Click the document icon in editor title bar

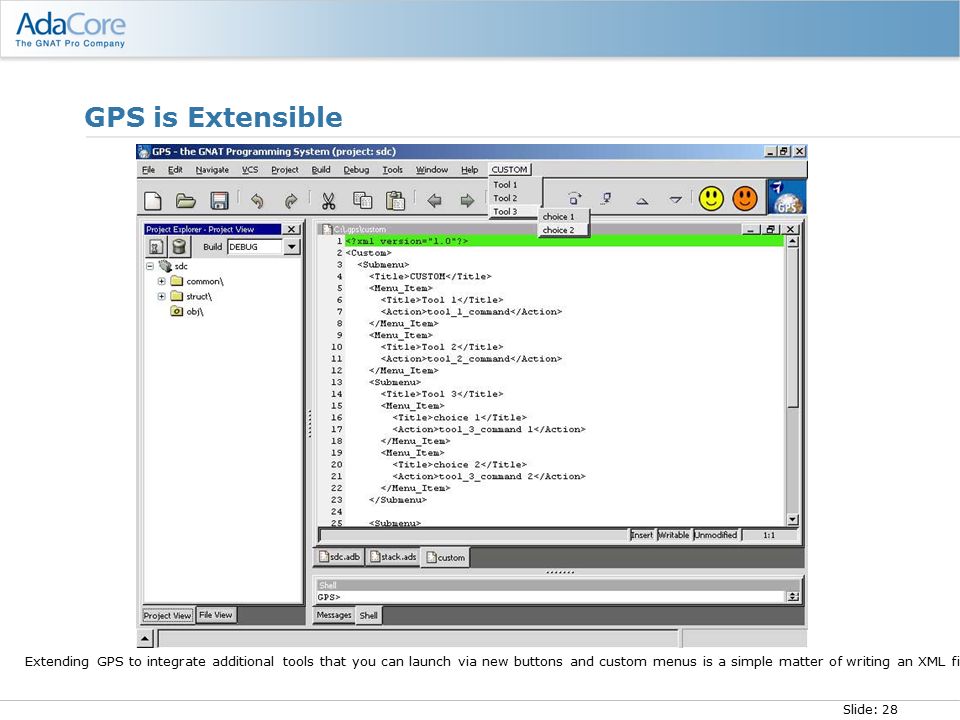point(327,229)
